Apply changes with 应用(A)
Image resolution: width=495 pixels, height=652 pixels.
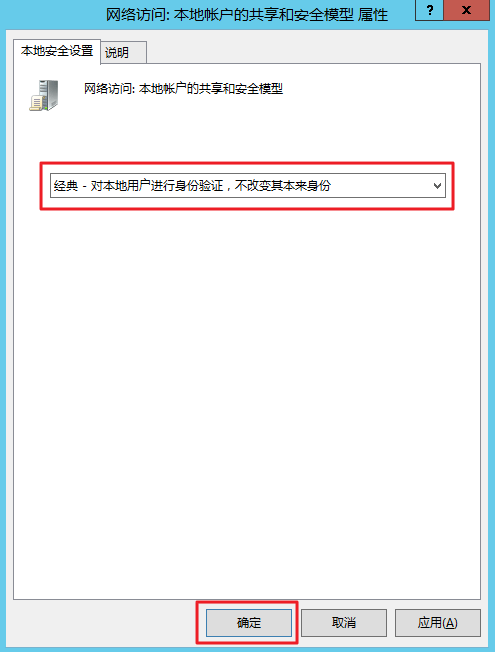(438, 622)
